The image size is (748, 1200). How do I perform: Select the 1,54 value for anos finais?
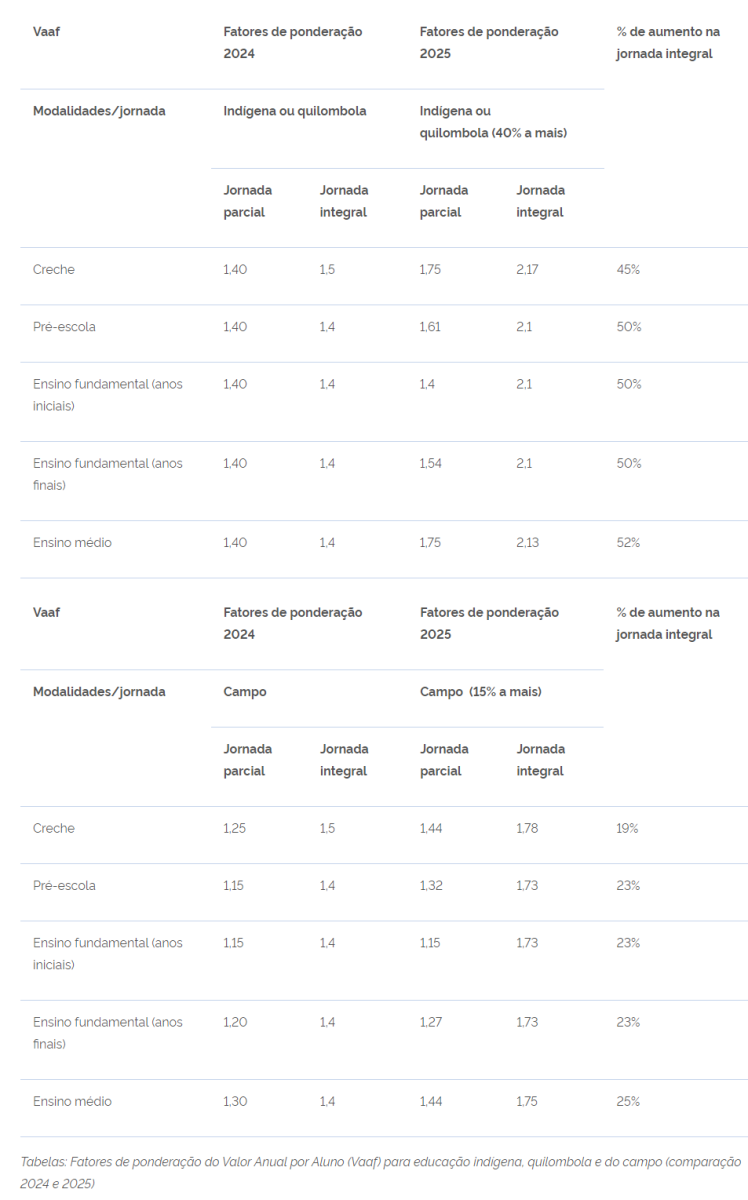(x=431, y=464)
